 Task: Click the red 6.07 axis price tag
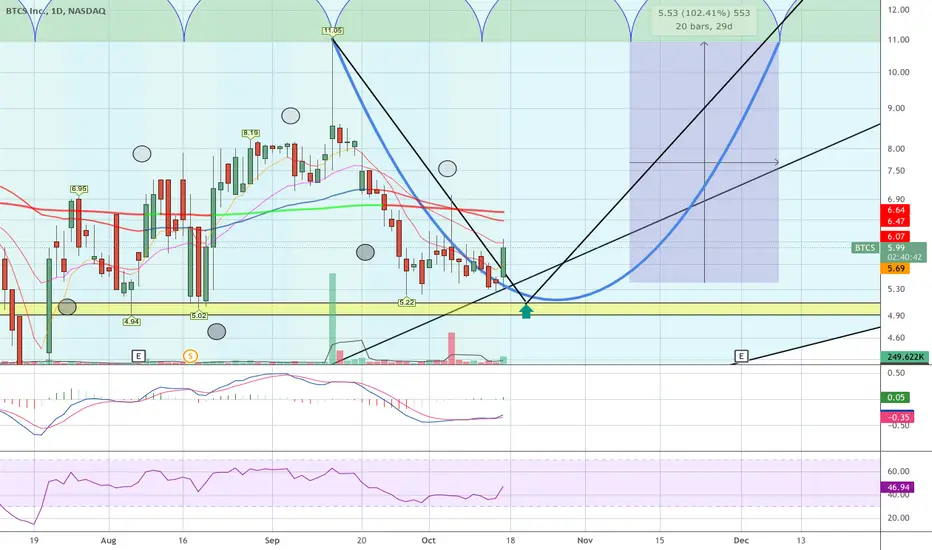tap(895, 237)
